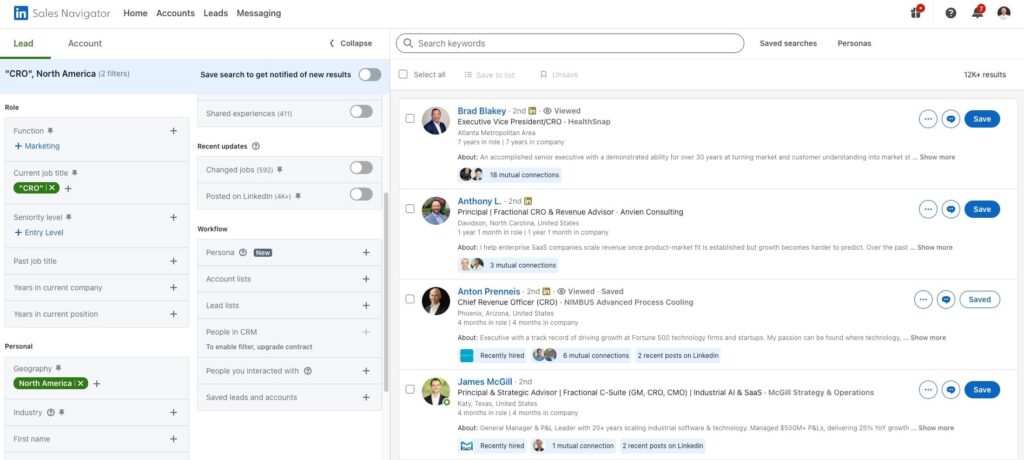Click the Unsave bookmark button
1024x460 pixels.
pyautogui.click(x=559, y=75)
